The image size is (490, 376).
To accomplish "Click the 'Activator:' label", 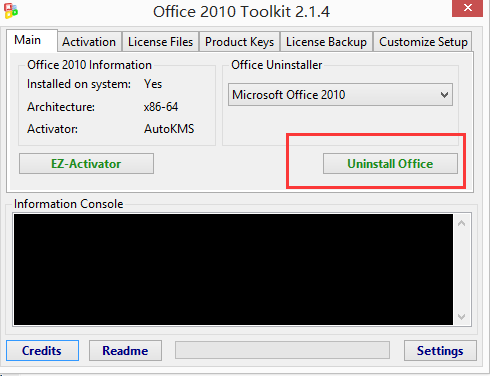I will coord(52,129).
